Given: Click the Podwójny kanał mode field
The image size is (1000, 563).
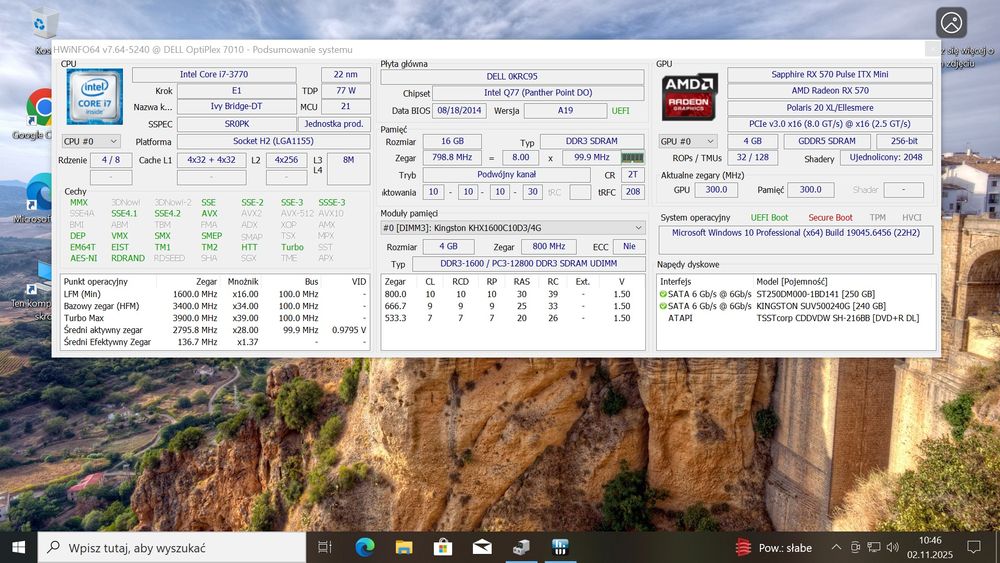Looking at the screenshot, I should [x=506, y=175].
